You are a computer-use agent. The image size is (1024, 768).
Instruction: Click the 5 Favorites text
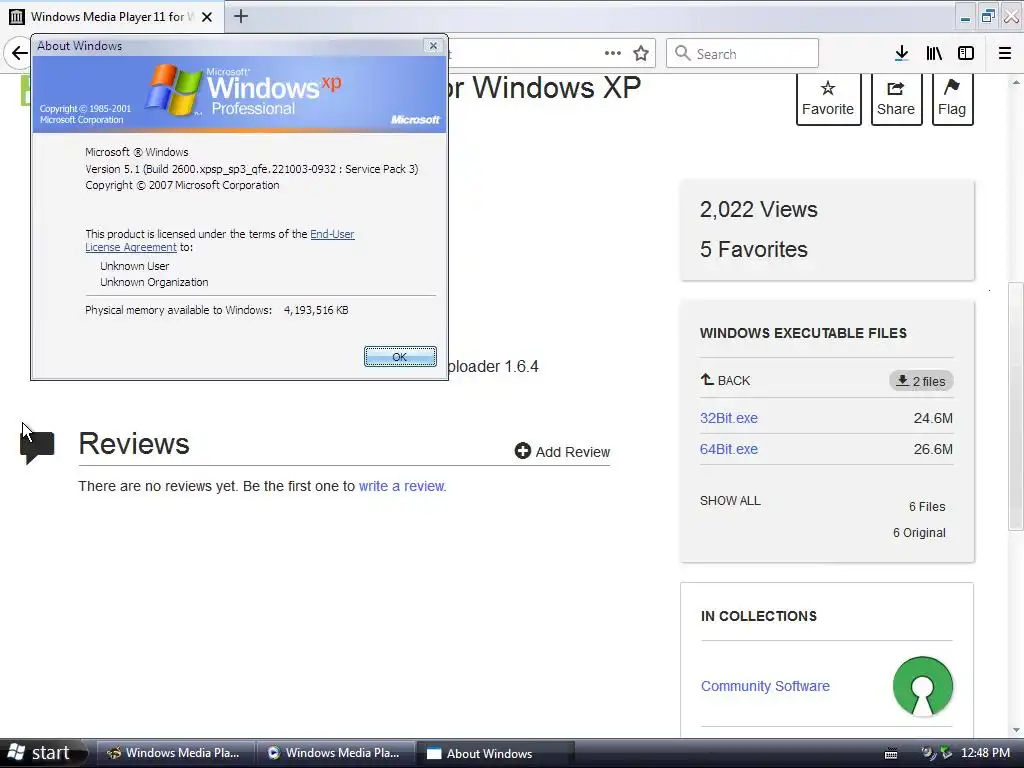click(x=754, y=249)
